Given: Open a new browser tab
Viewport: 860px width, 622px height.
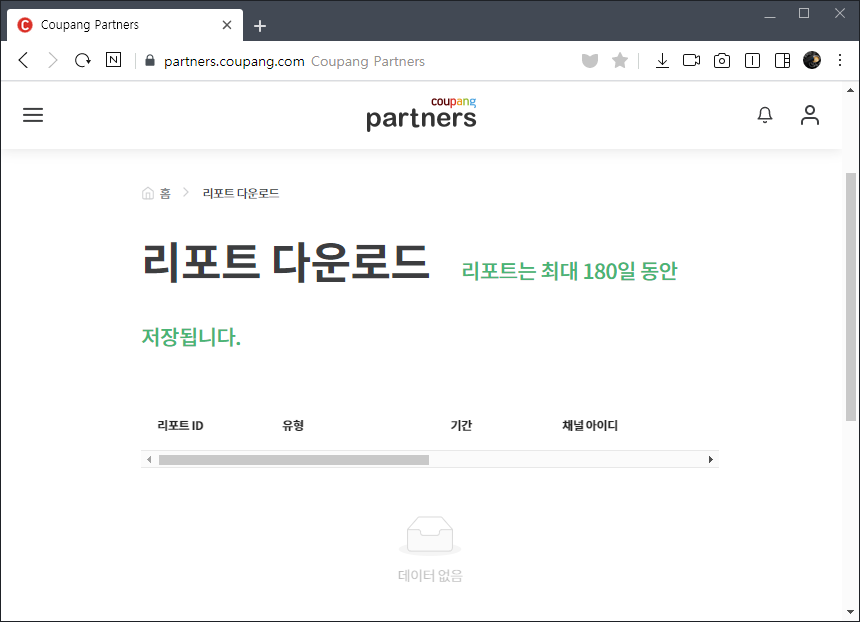Looking at the screenshot, I should point(260,26).
